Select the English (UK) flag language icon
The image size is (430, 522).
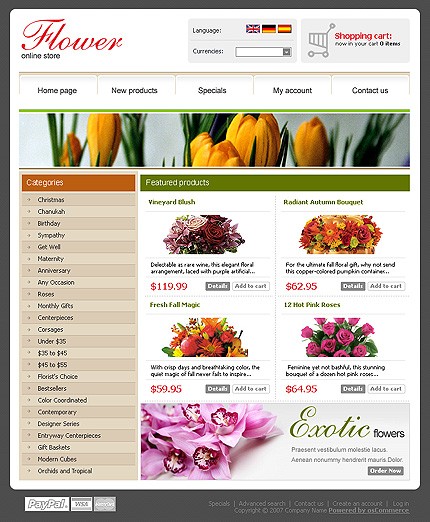(x=253, y=29)
